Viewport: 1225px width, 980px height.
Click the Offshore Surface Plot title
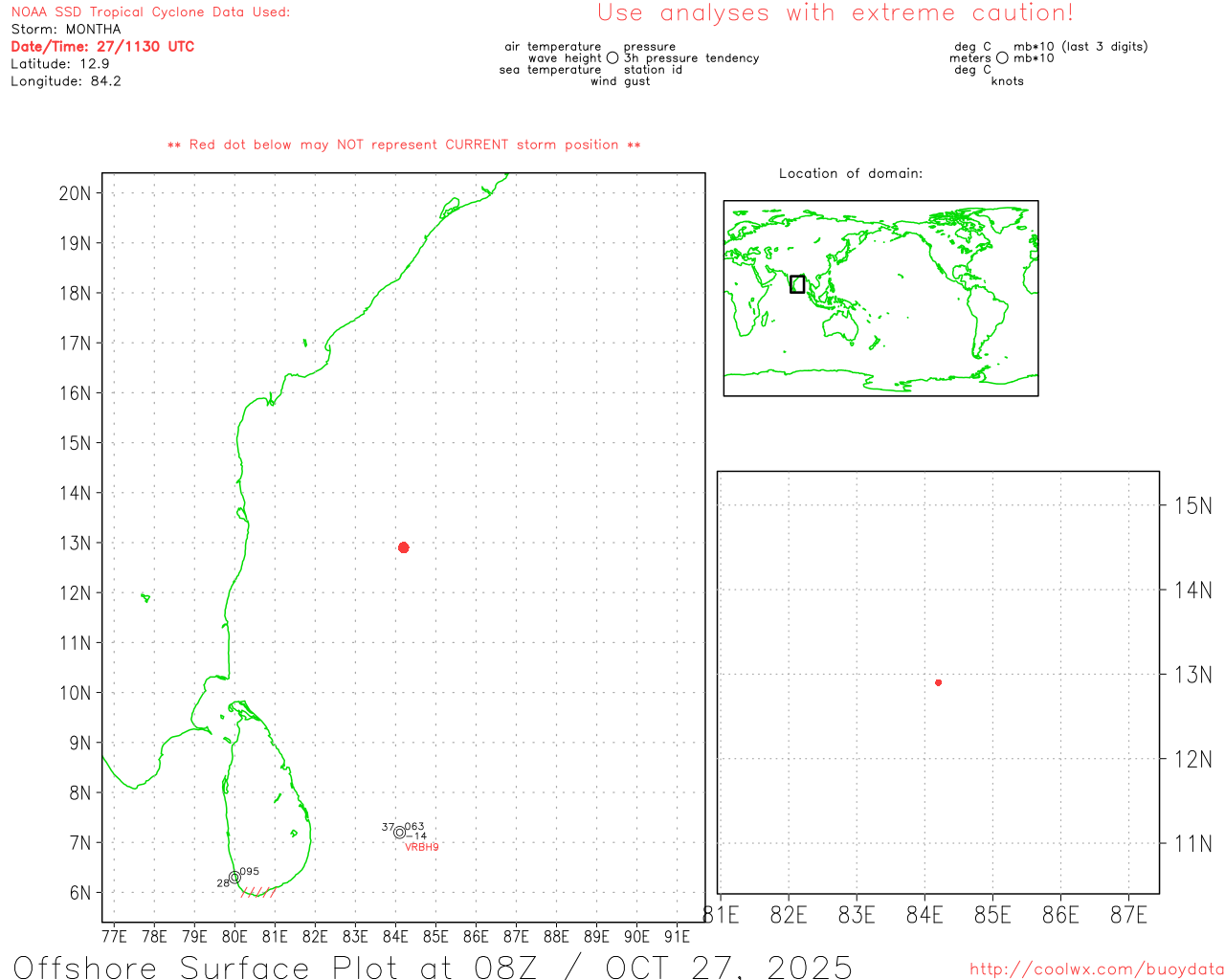coord(433,967)
